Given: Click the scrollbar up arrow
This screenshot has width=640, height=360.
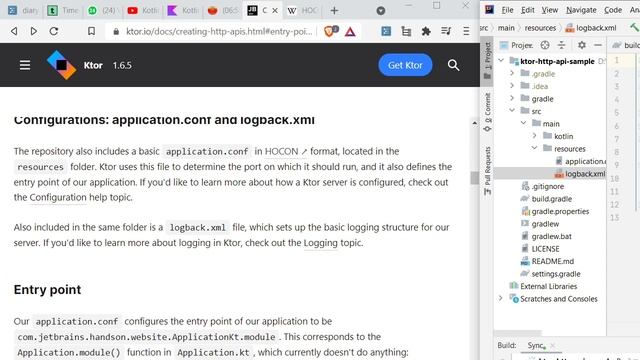Looking at the screenshot, I should (474, 123).
